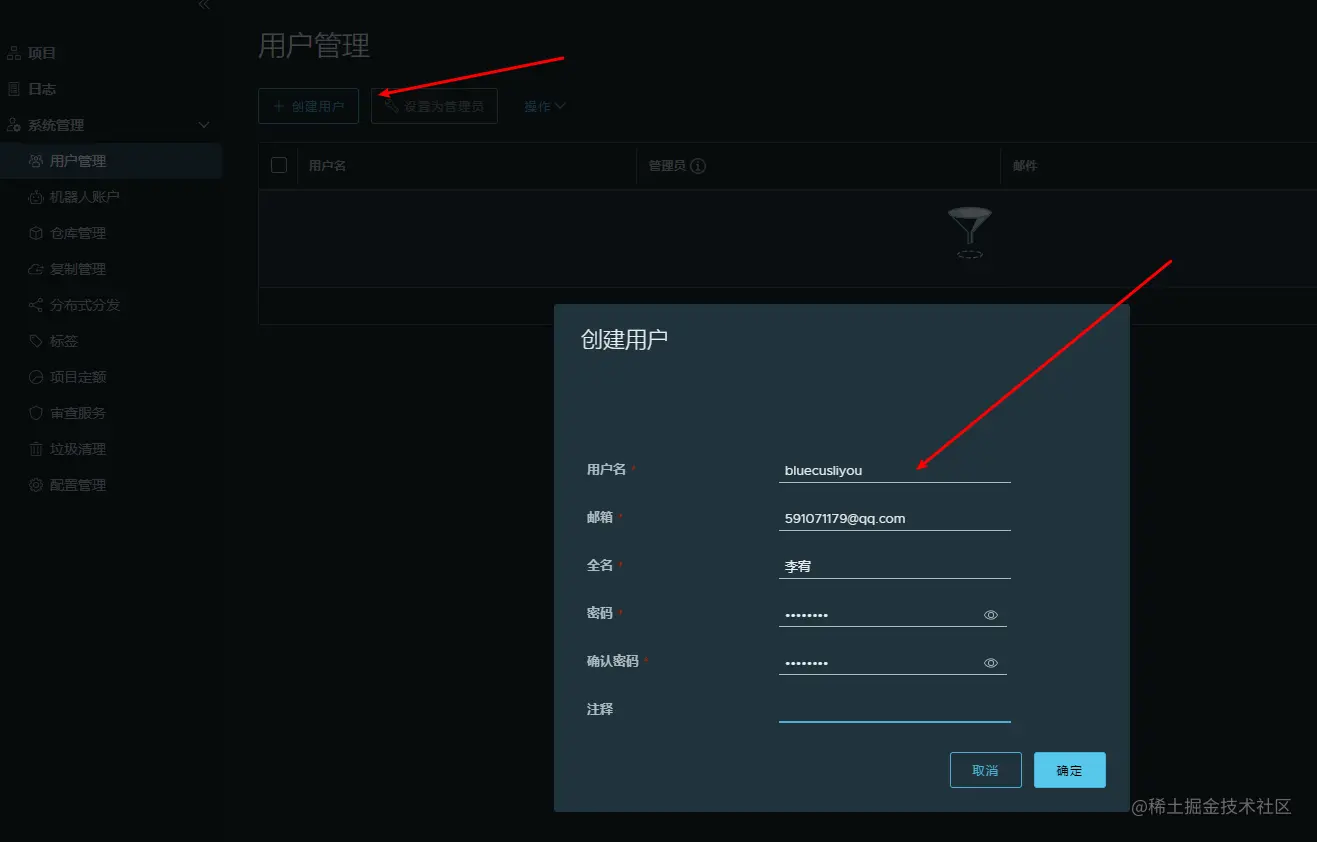Screen dimensions: 1317x842
Task: Click the 设置为管理员 button
Action: [434, 106]
